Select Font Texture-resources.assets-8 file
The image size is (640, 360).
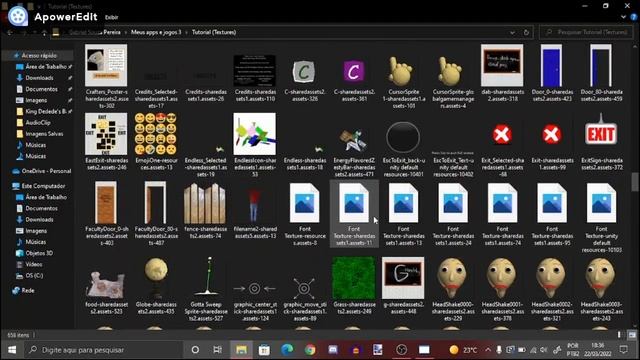[x=304, y=203]
